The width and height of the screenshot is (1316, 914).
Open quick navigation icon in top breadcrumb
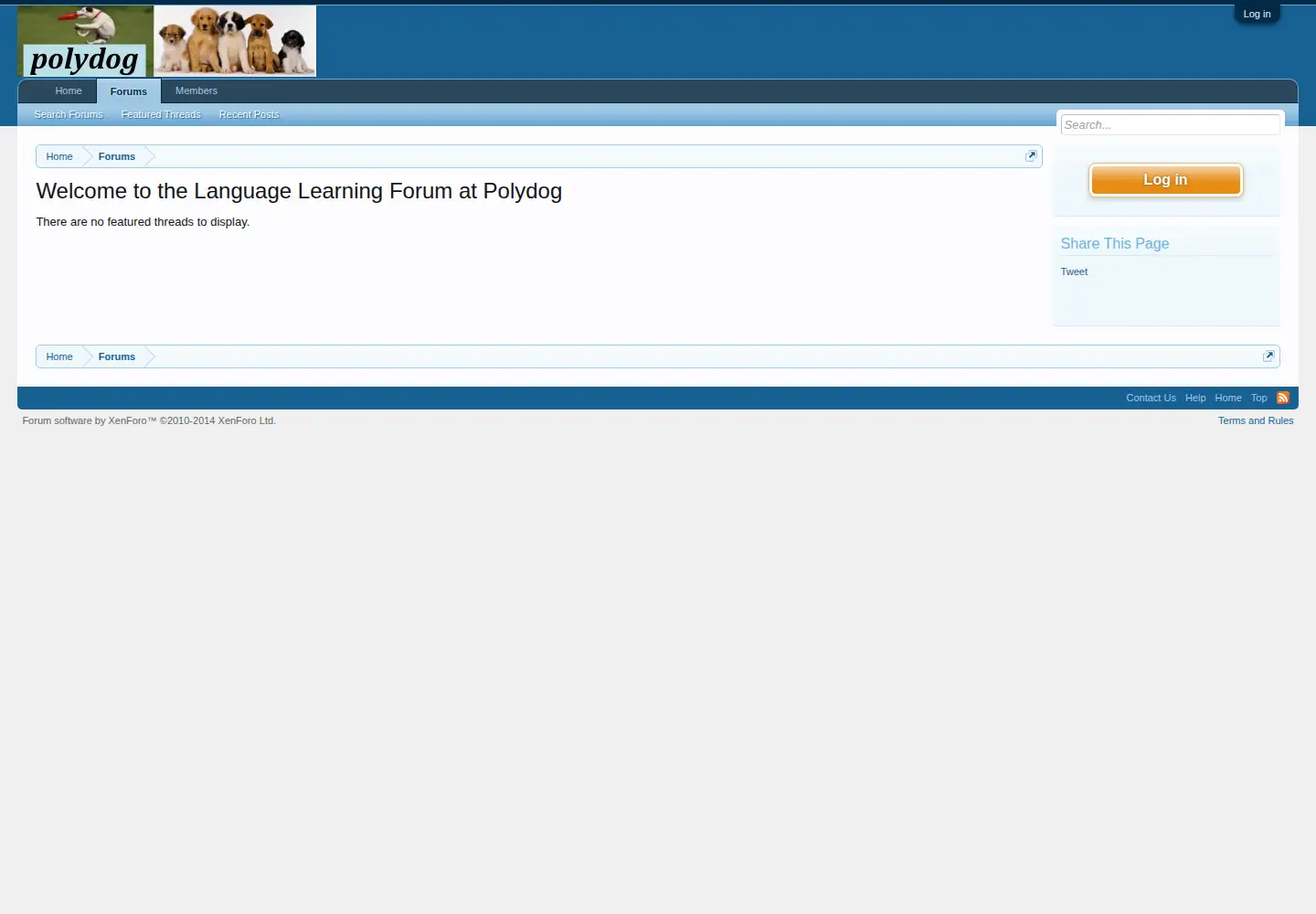[1031, 156]
